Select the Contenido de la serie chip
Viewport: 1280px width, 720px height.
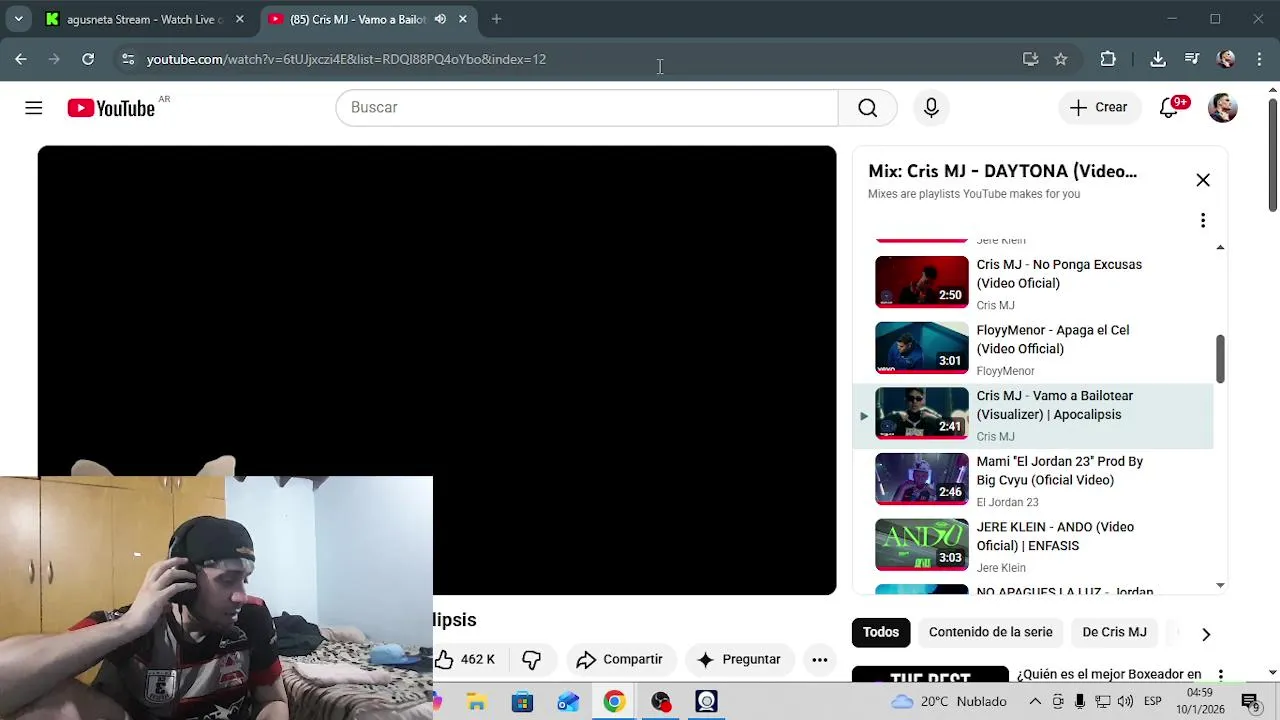click(990, 632)
